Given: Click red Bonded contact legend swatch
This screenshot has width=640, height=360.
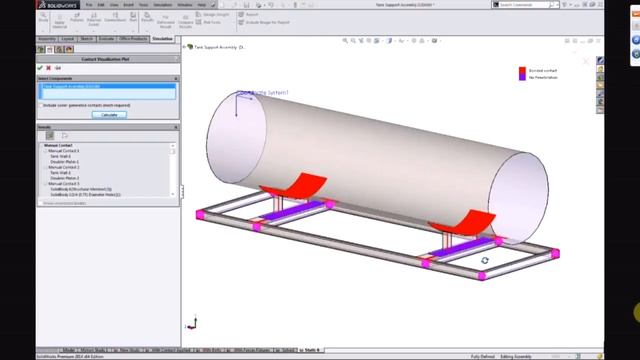Looking at the screenshot, I should pyautogui.click(x=522, y=70).
